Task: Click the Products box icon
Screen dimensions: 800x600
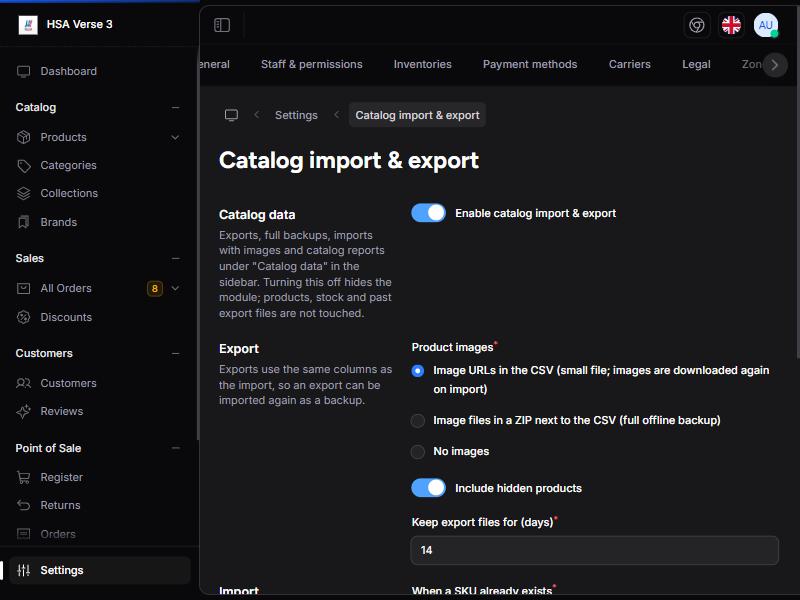Action: coord(23,137)
